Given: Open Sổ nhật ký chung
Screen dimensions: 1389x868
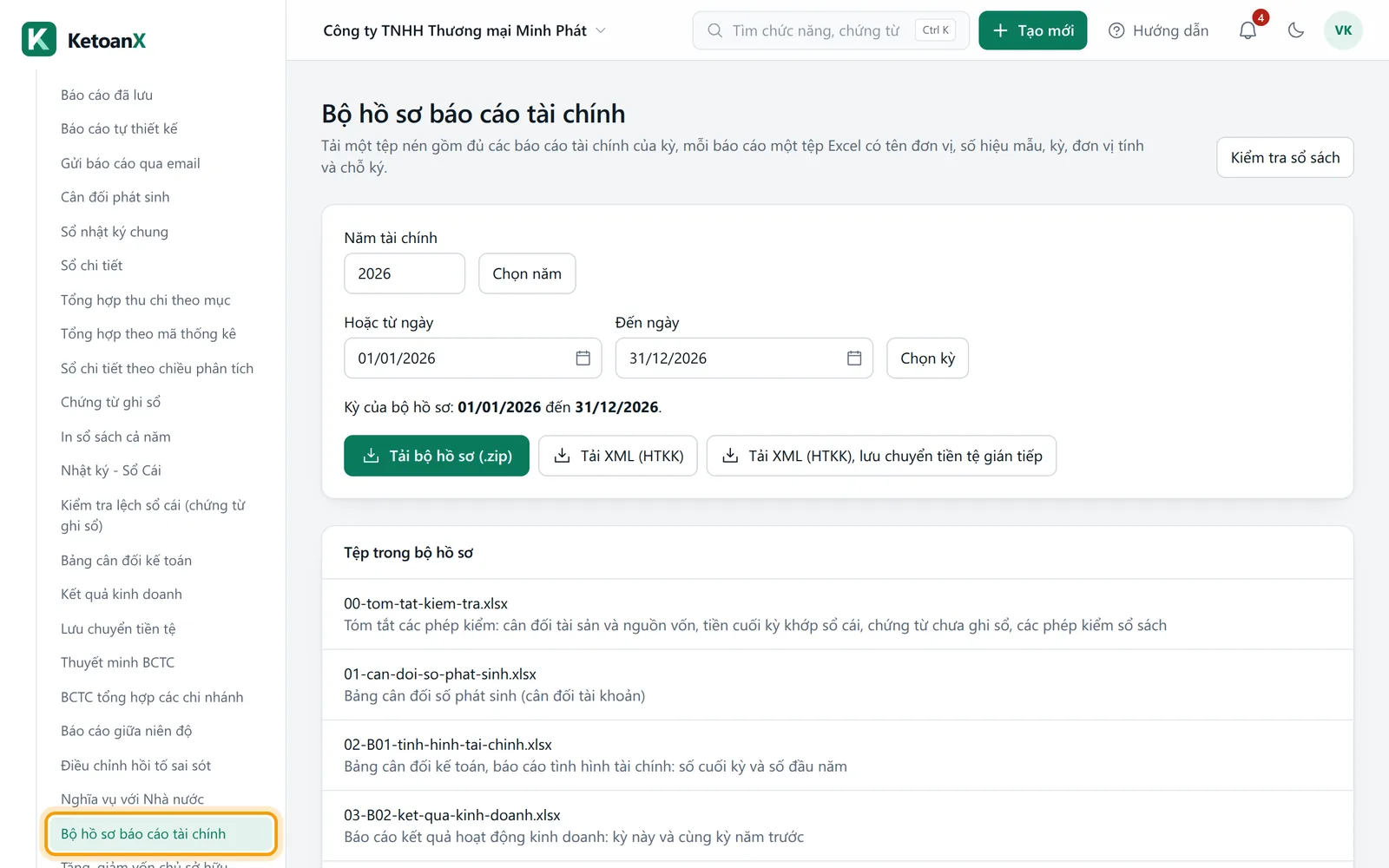Looking at the screenshot, I should (115, 232).
